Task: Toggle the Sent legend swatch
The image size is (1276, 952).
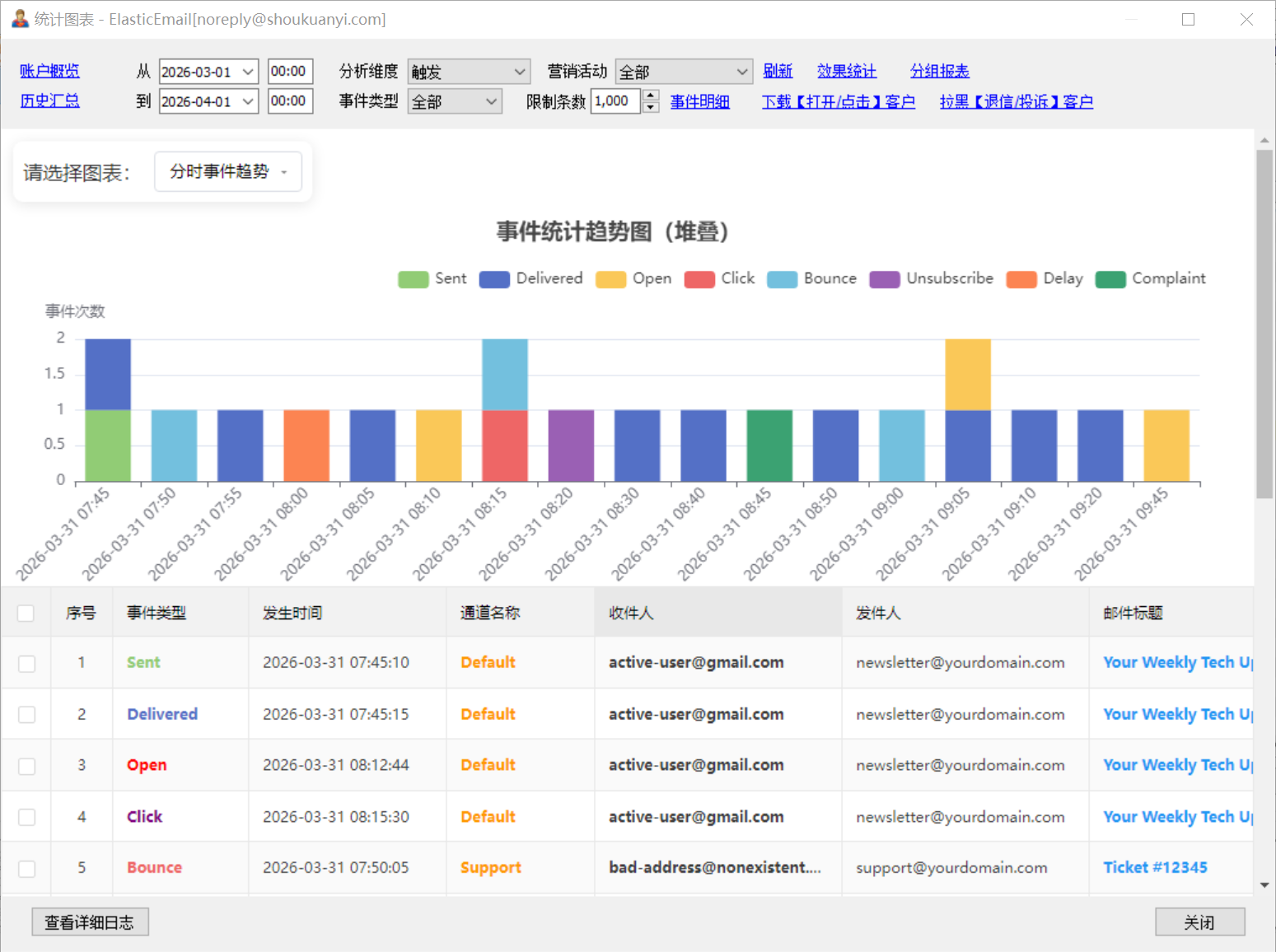Action: point(414,279)
